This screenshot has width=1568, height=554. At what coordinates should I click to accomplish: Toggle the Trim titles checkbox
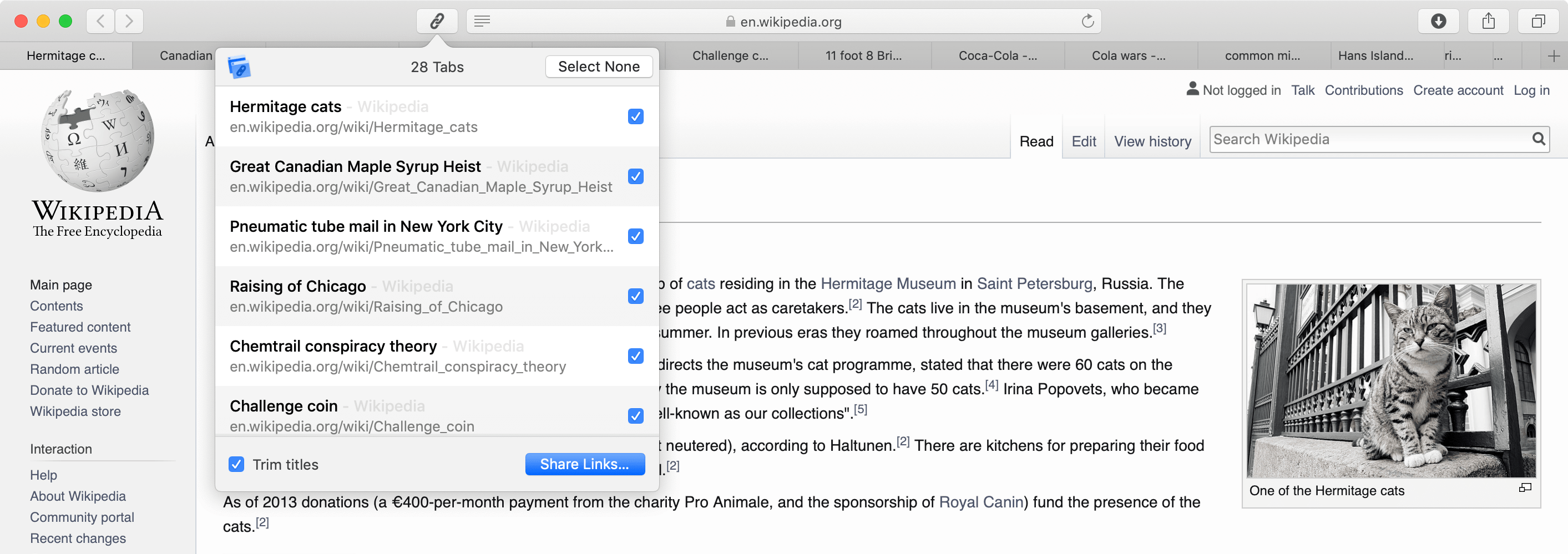click(x=236, y=465)
